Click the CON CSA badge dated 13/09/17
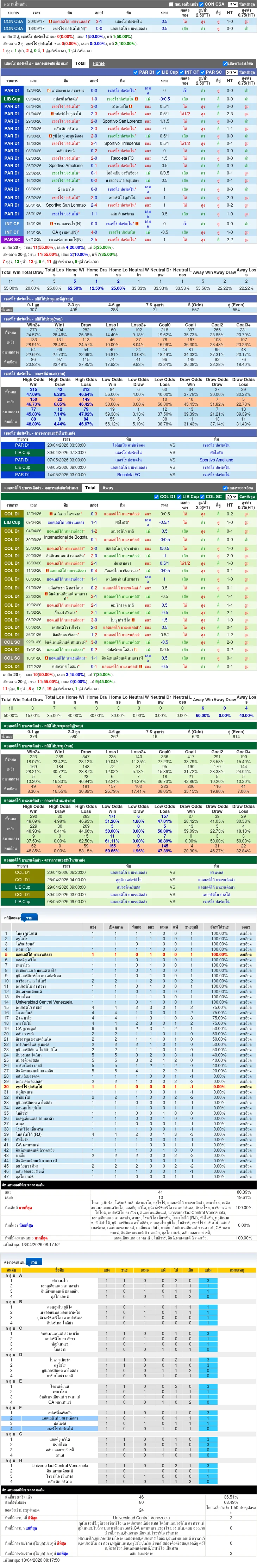 pyautogui.click(x=13, y=29)
